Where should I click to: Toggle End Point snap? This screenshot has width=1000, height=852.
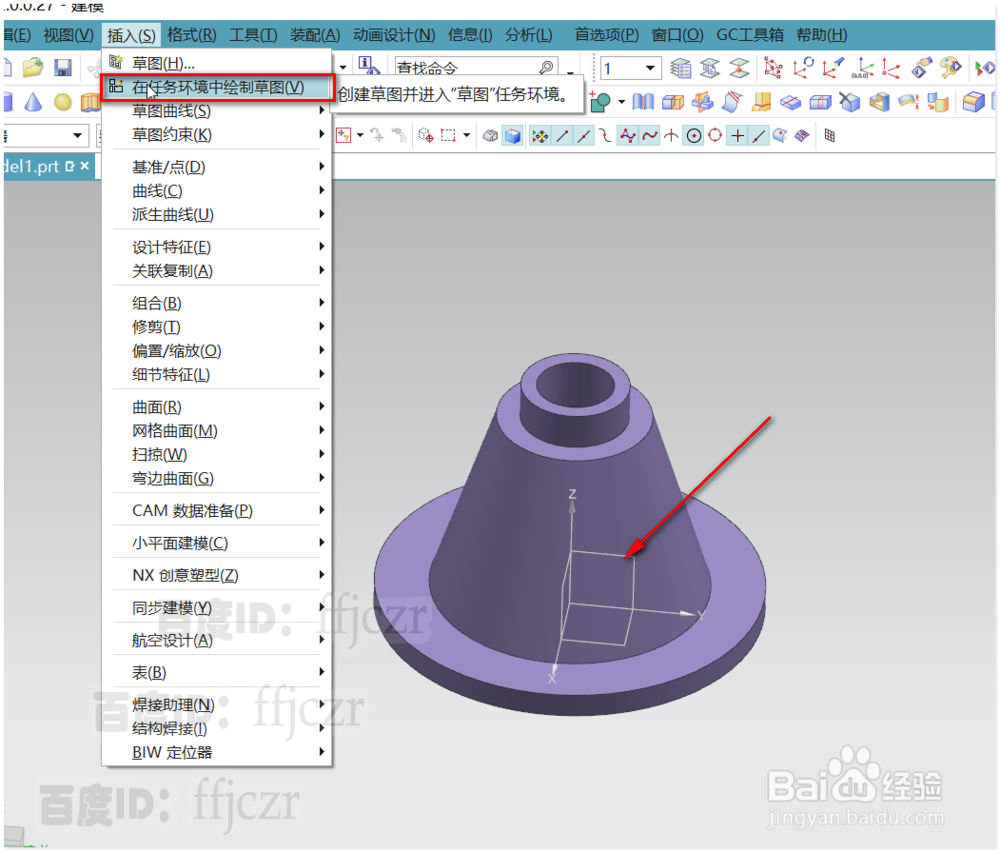click(x=562, y=135)
